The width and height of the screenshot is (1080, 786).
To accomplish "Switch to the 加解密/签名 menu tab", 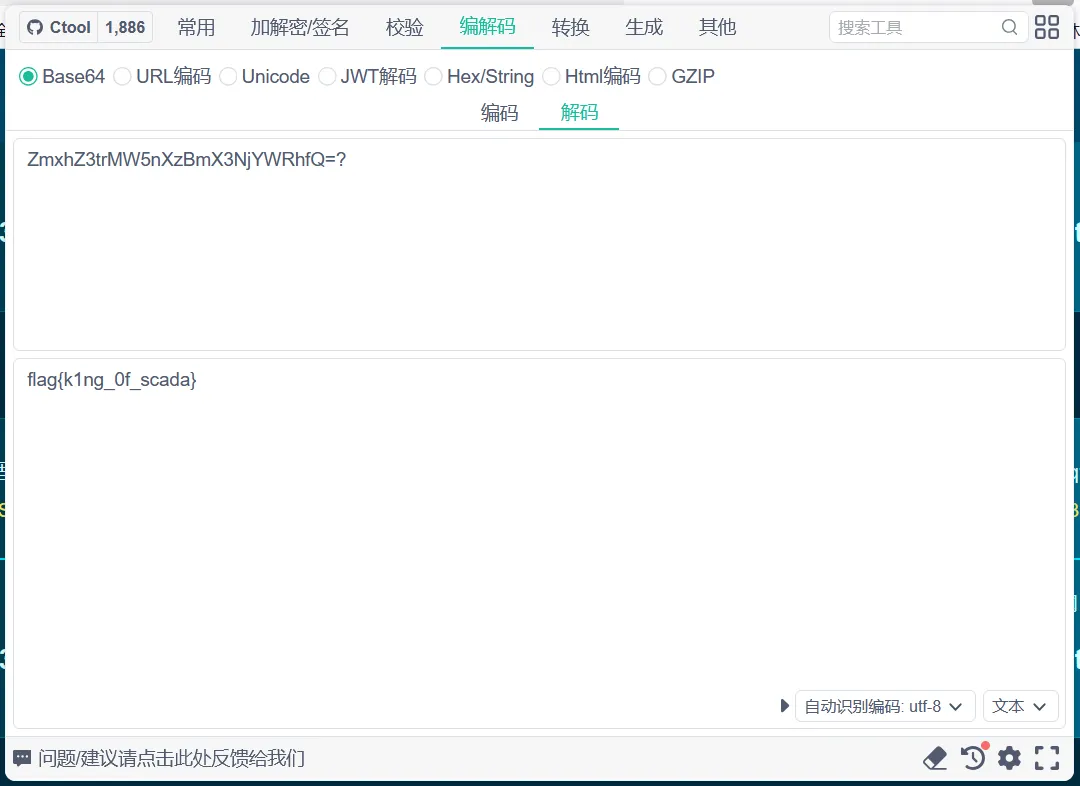I will [300, 27].
